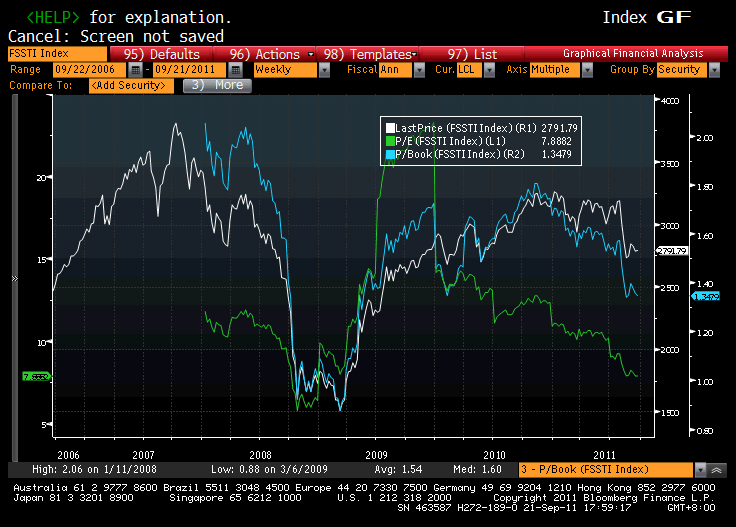736x527 pixels.
Task: Open calendar picker for the end date
Action: click(235, 70)
